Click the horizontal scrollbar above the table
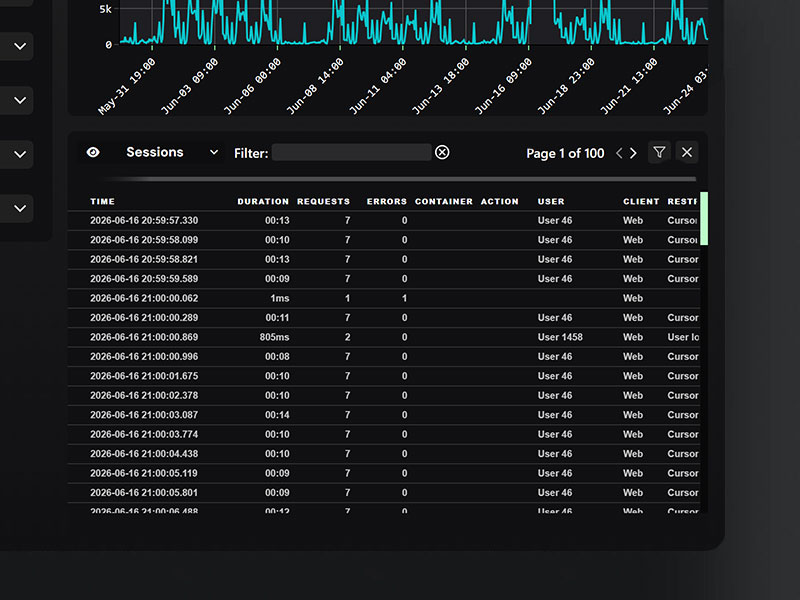Screen dimensions: 800x600 tap(400, 179)
